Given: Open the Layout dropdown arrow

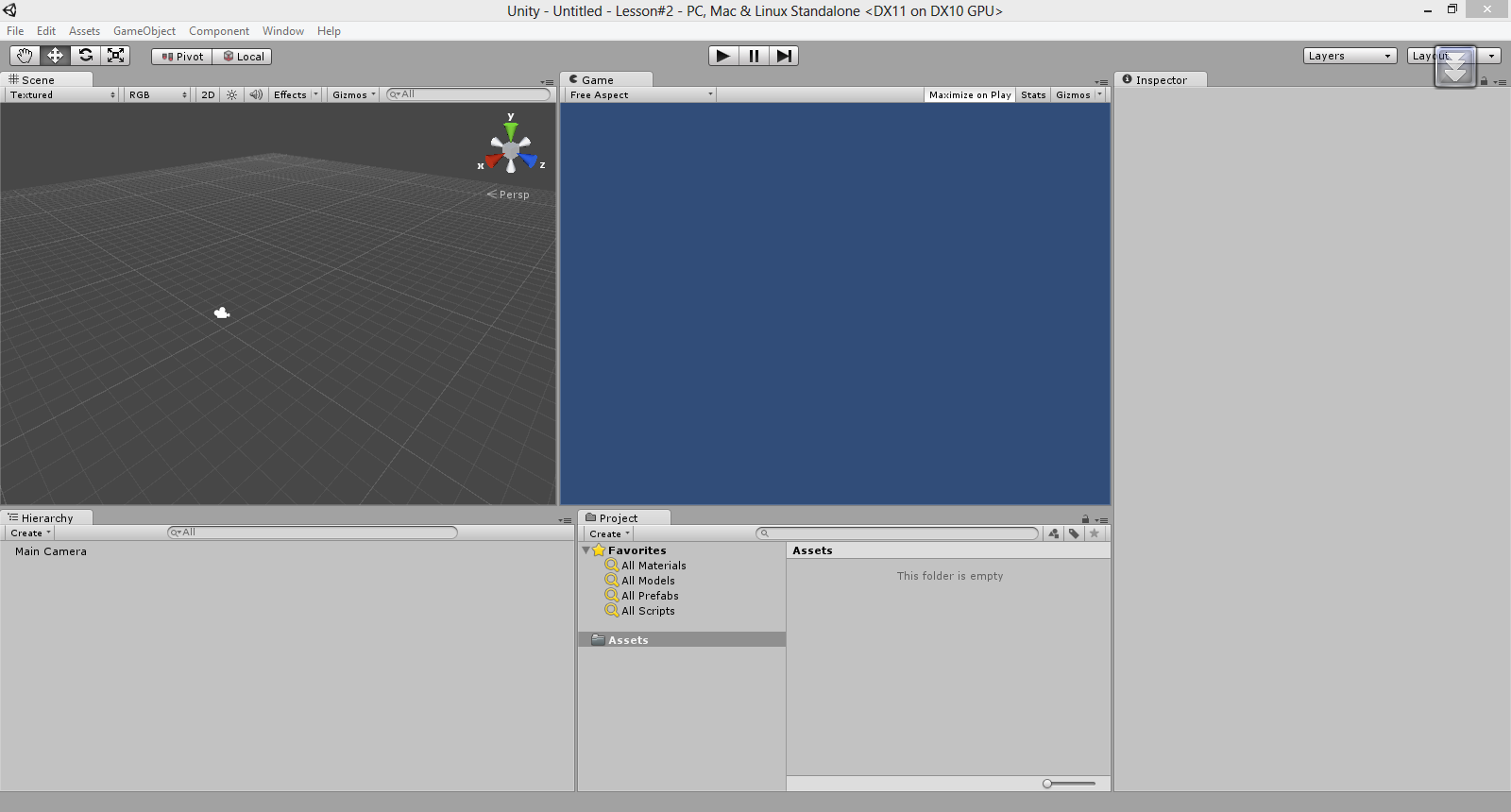Looking at the screenshot, I should coord(1491,56).
